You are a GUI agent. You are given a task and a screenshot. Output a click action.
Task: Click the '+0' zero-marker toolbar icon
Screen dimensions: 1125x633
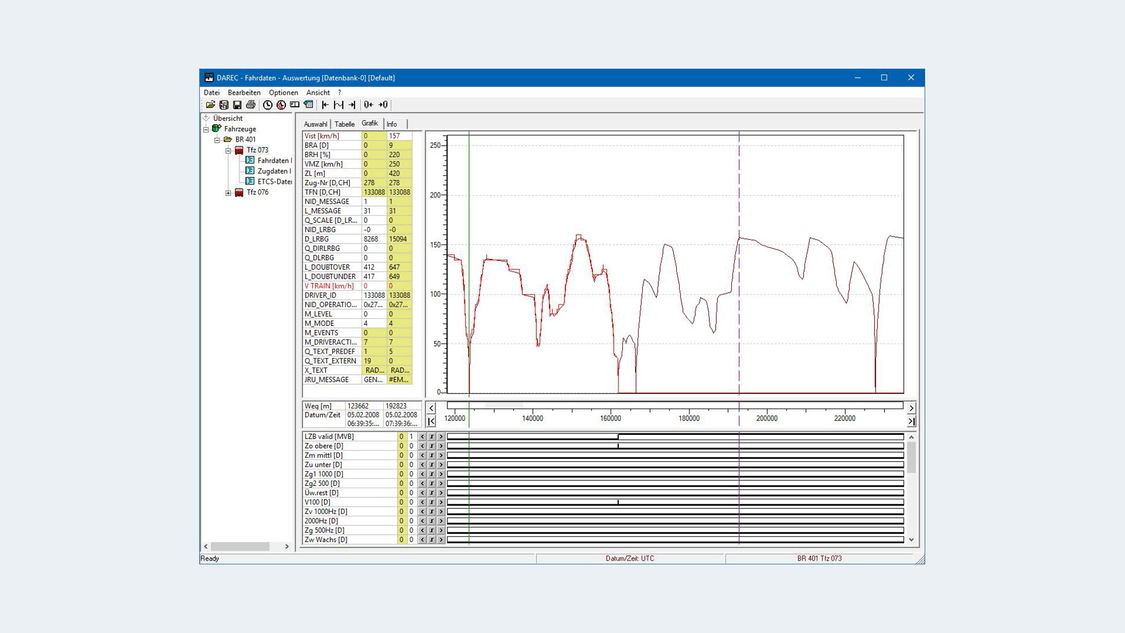coord(383,105)
